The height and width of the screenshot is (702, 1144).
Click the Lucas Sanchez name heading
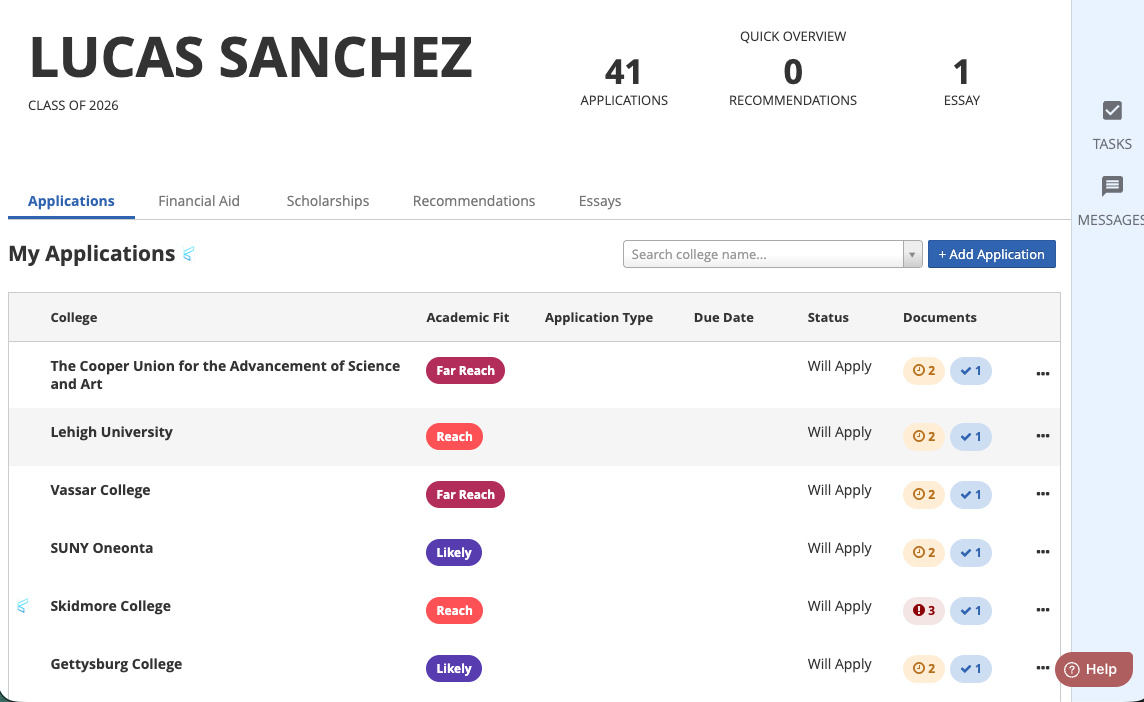[251, 58]
